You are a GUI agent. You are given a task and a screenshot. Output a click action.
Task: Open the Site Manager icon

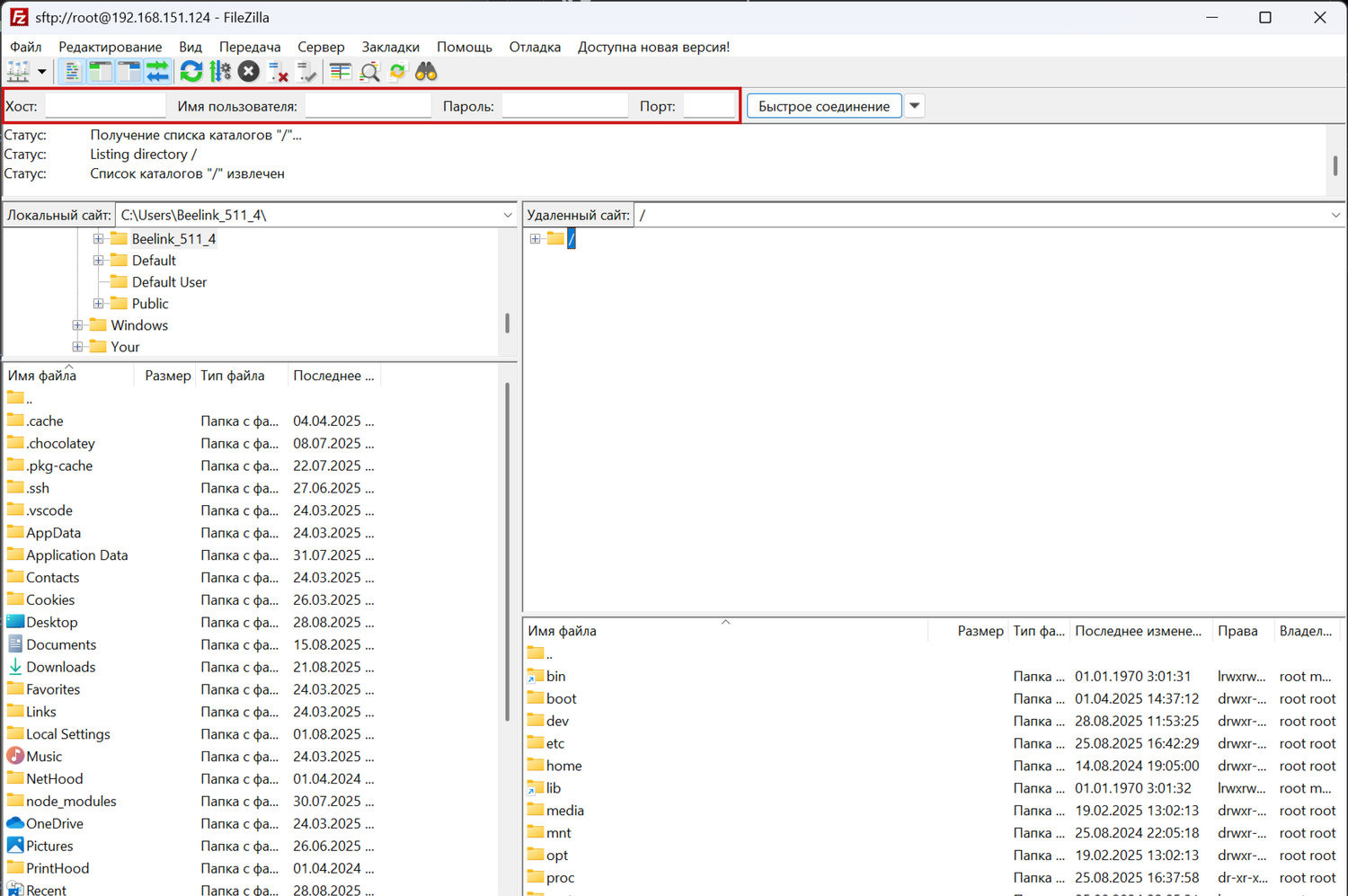tap(17, 72)
